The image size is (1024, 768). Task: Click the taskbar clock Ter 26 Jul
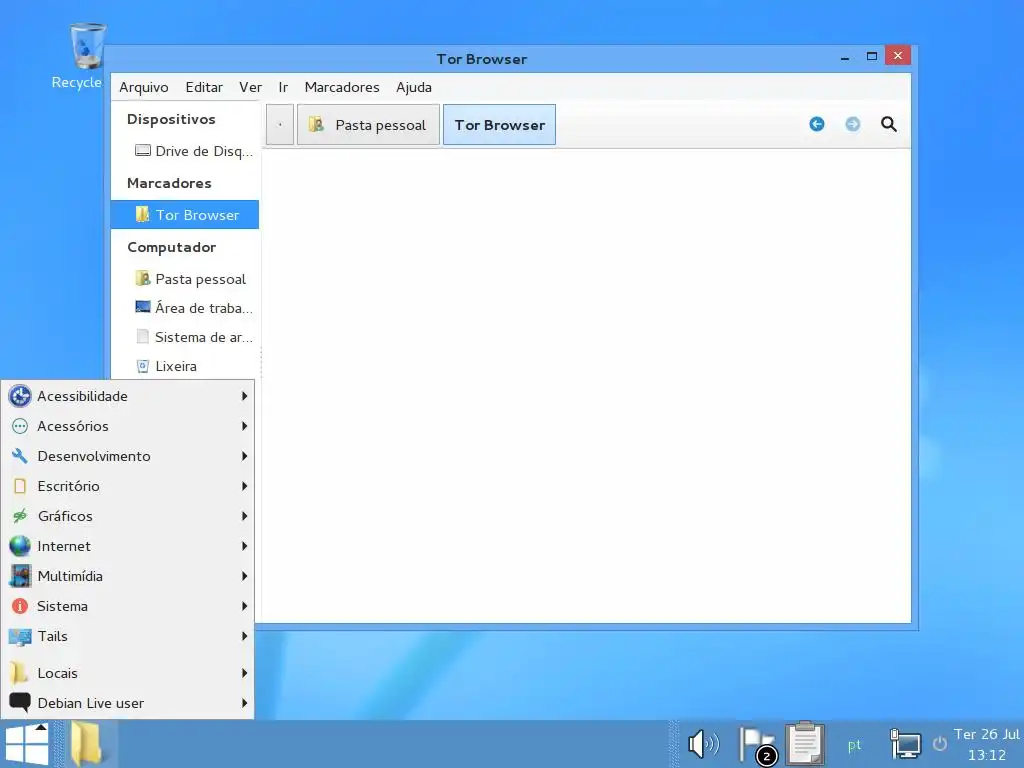pyautogui.click(x=986, y=744)
